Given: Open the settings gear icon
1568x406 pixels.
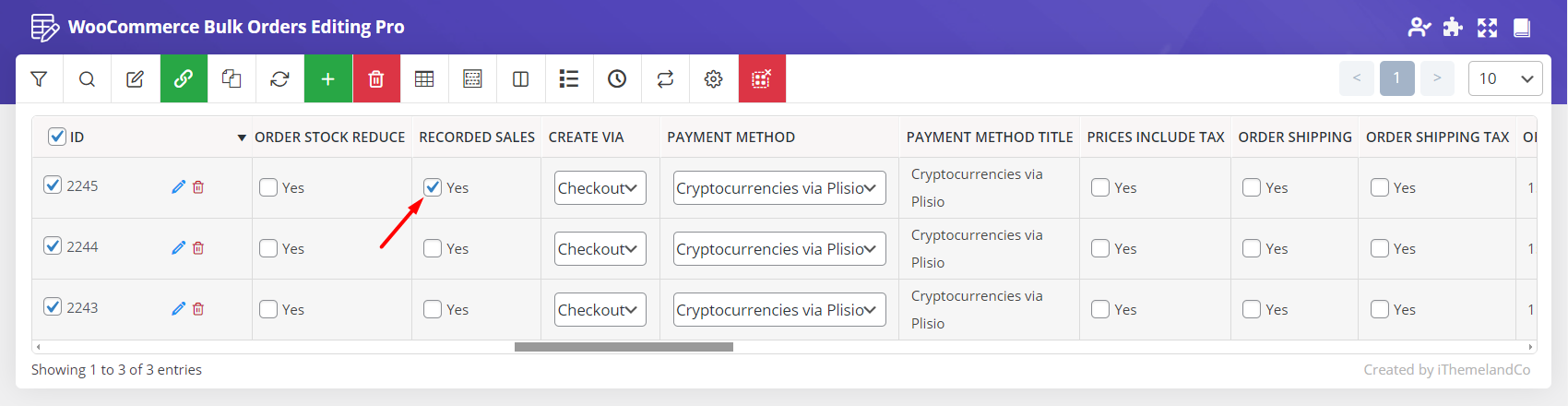Looking at the screenshot, I should 713,79.
